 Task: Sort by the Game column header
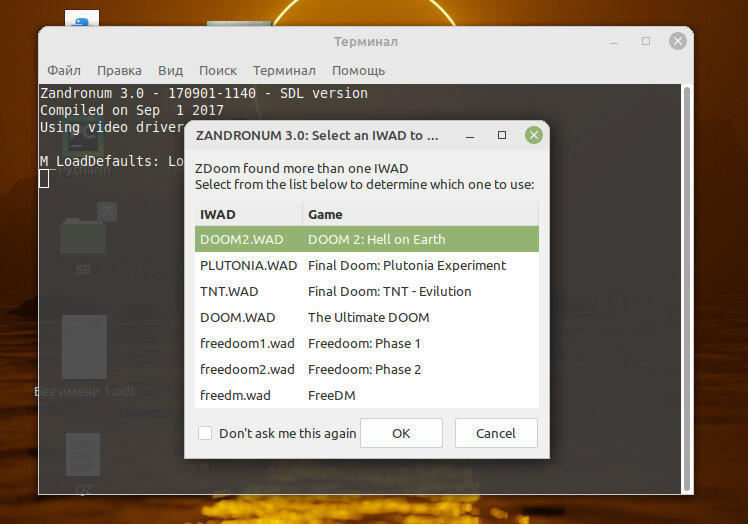tap(421, 214)
